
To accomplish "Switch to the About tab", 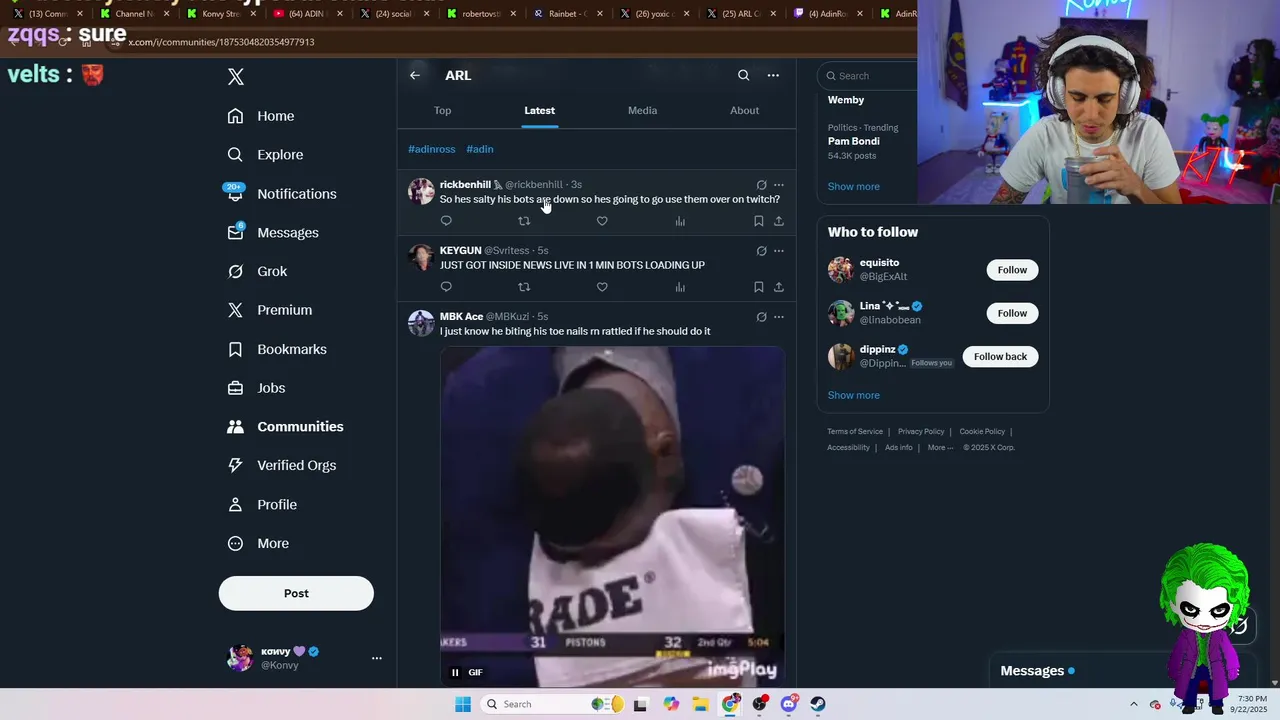I will (744, 110).
